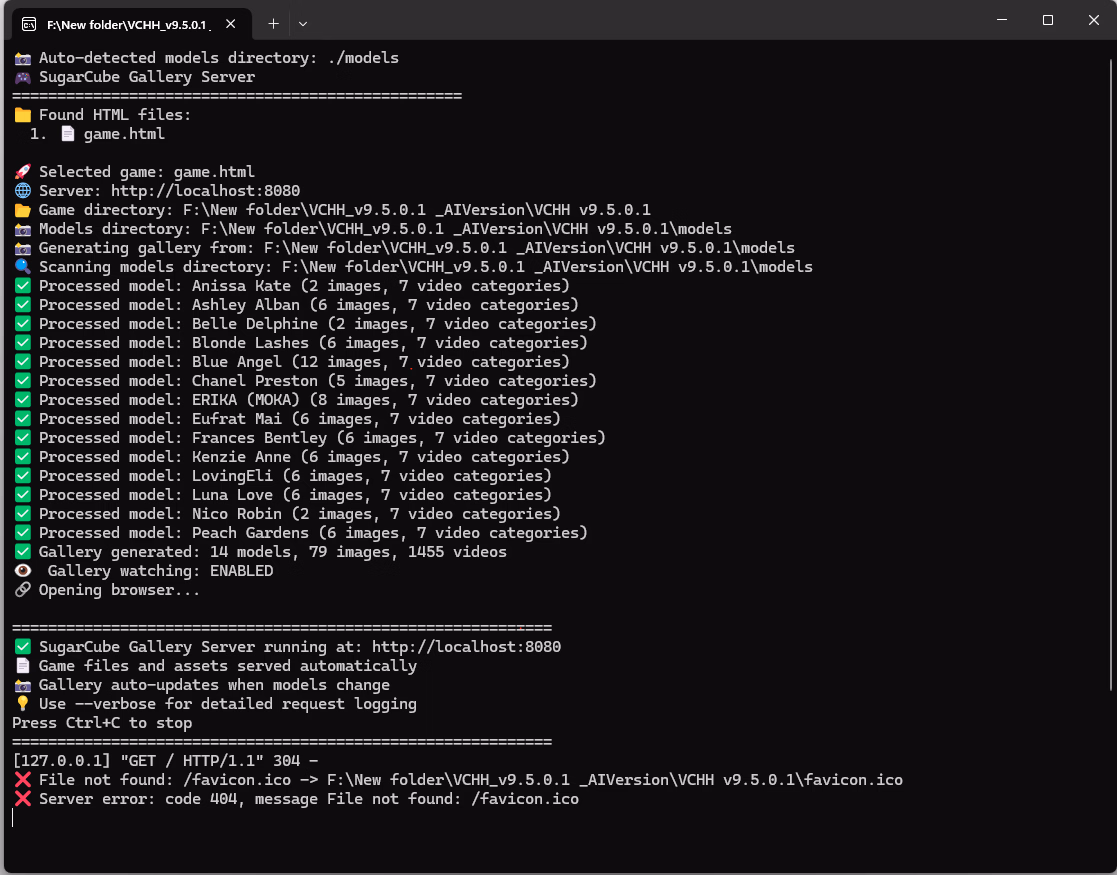
Task: Maximize the terminal window
Action: point(1048,21)
